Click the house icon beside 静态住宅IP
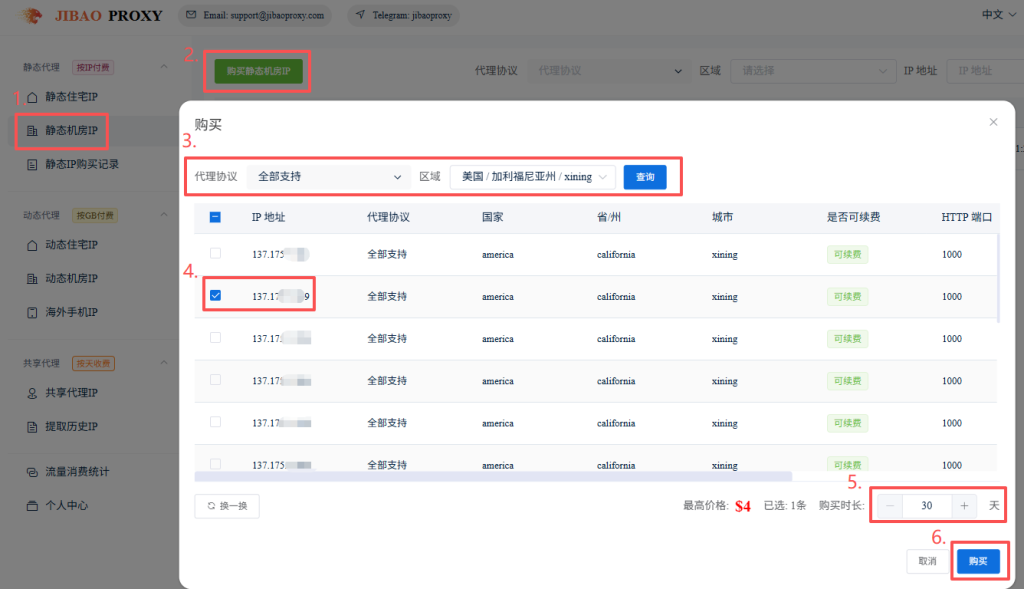1024x589 pixels. point(32,97)
